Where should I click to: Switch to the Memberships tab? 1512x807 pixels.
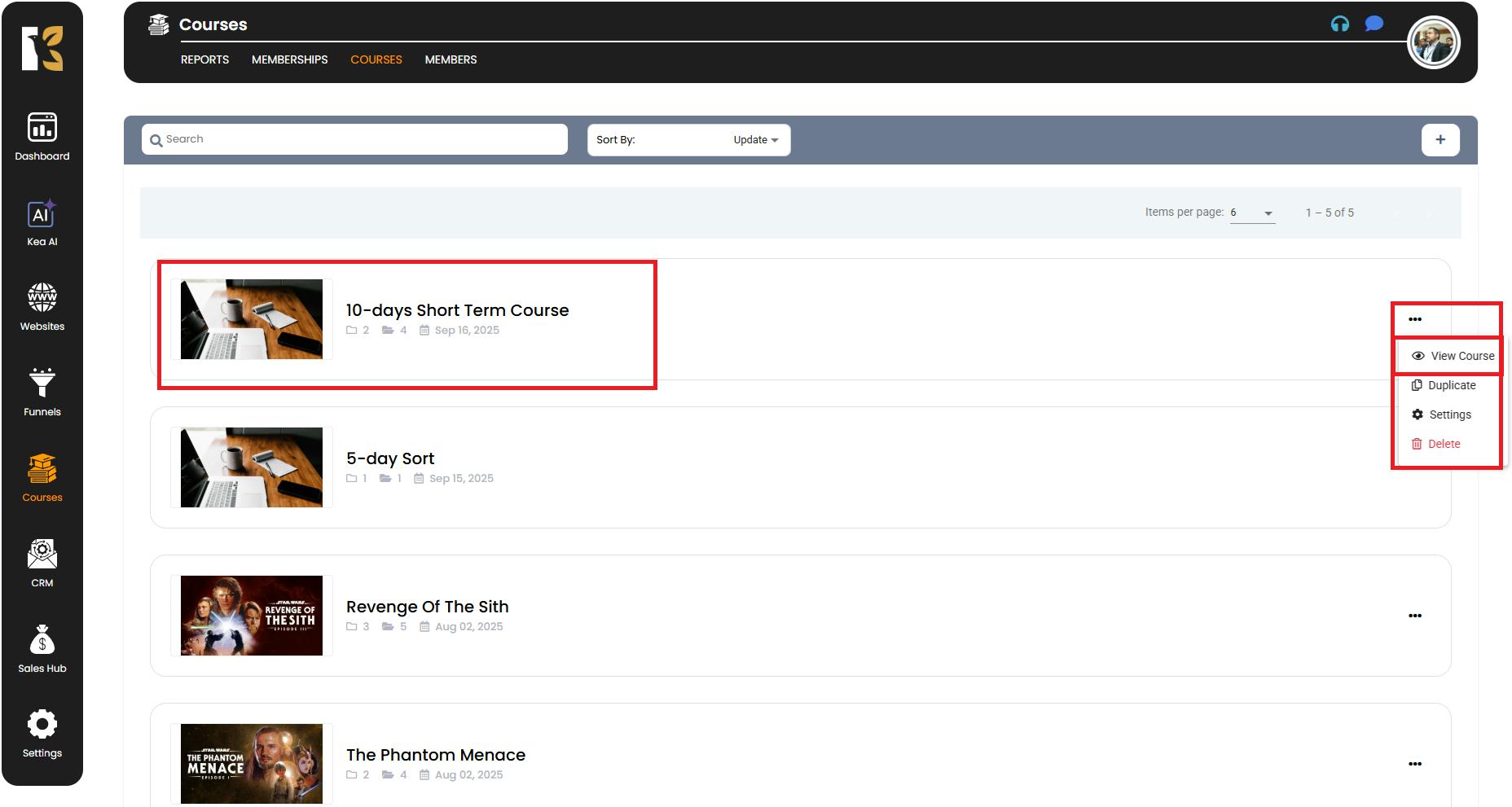[x=289, y=59]
